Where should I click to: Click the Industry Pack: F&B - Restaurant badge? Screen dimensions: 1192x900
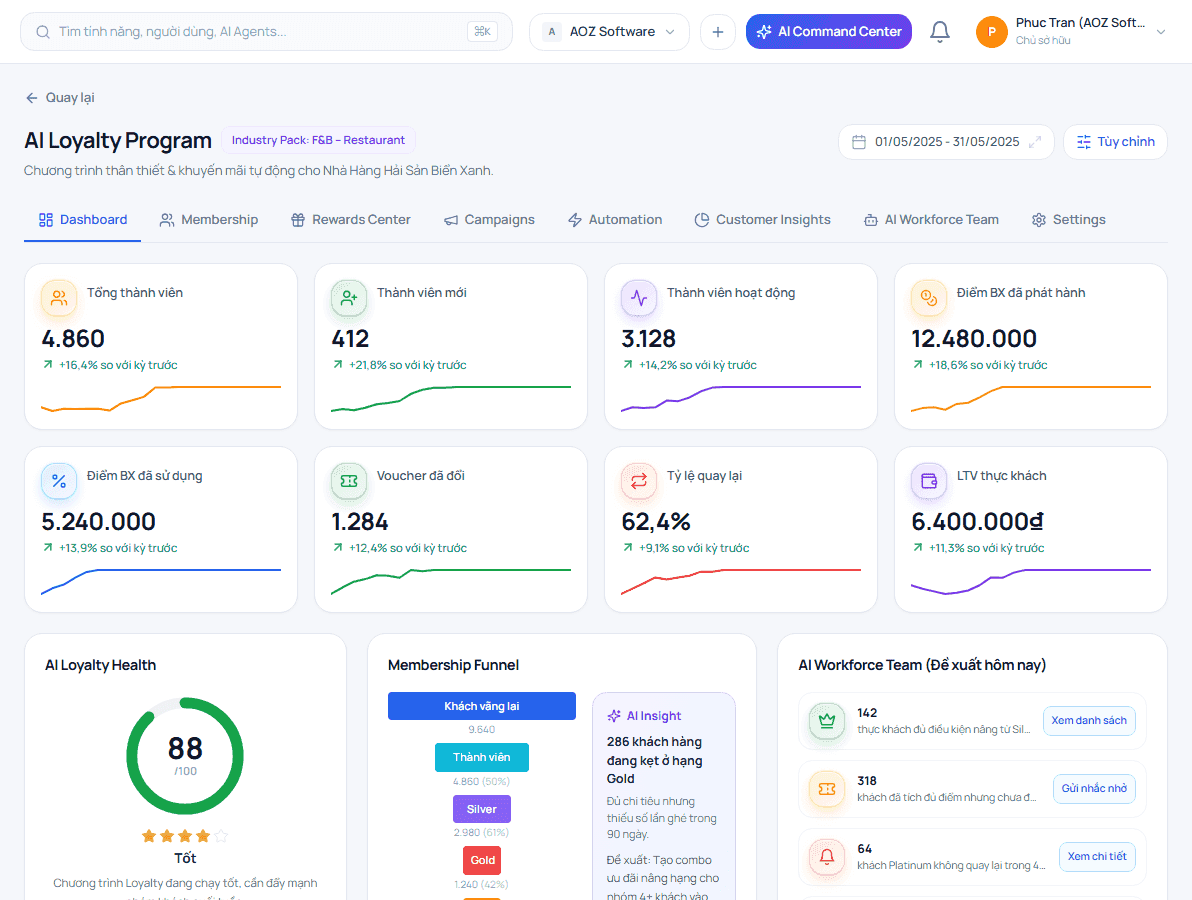[318, 140]
